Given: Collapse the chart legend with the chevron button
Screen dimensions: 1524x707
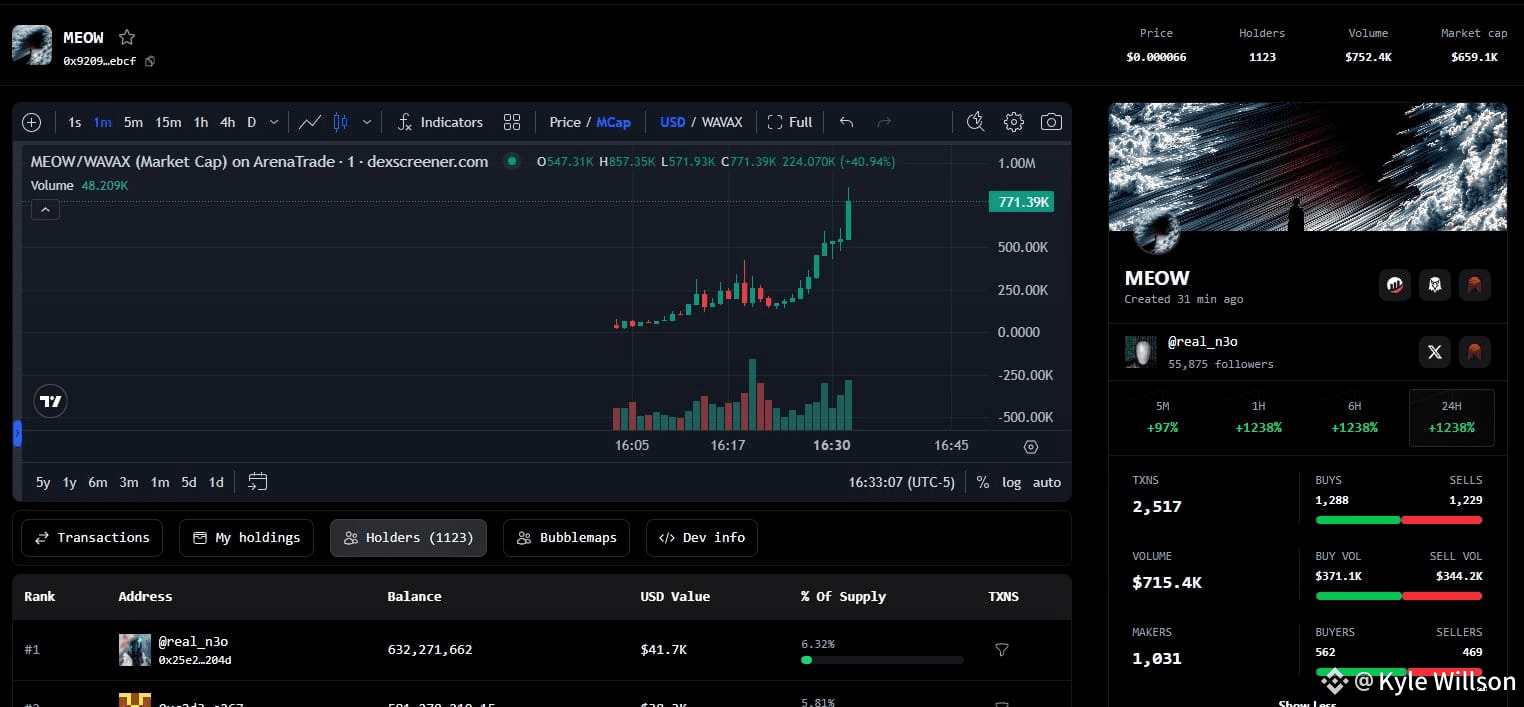Looking at the screenshot, I should [x=46, y=209].
